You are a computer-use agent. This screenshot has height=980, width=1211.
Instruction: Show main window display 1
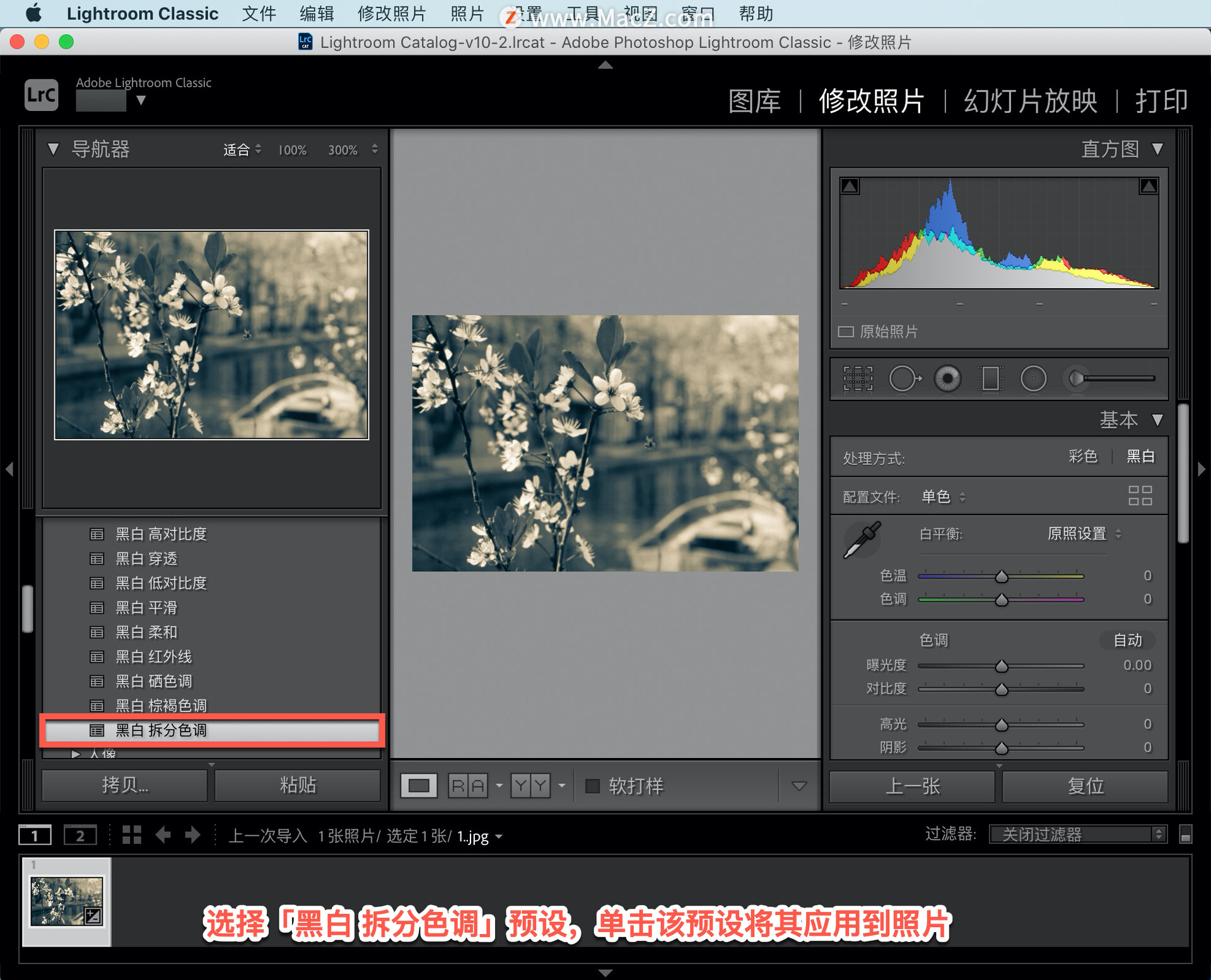(x=35, y=836)
